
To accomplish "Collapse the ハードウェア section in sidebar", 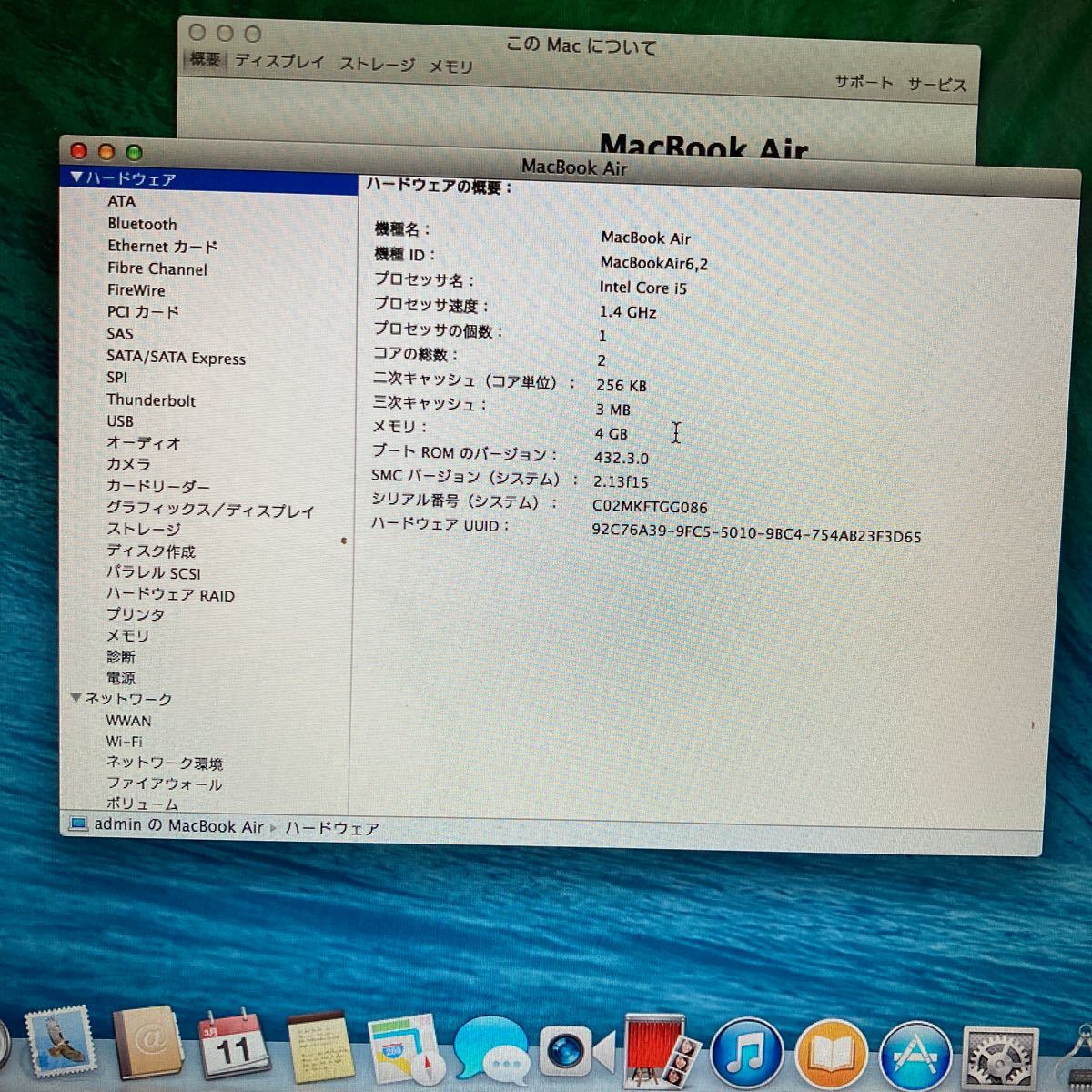I will pos(76,177).
